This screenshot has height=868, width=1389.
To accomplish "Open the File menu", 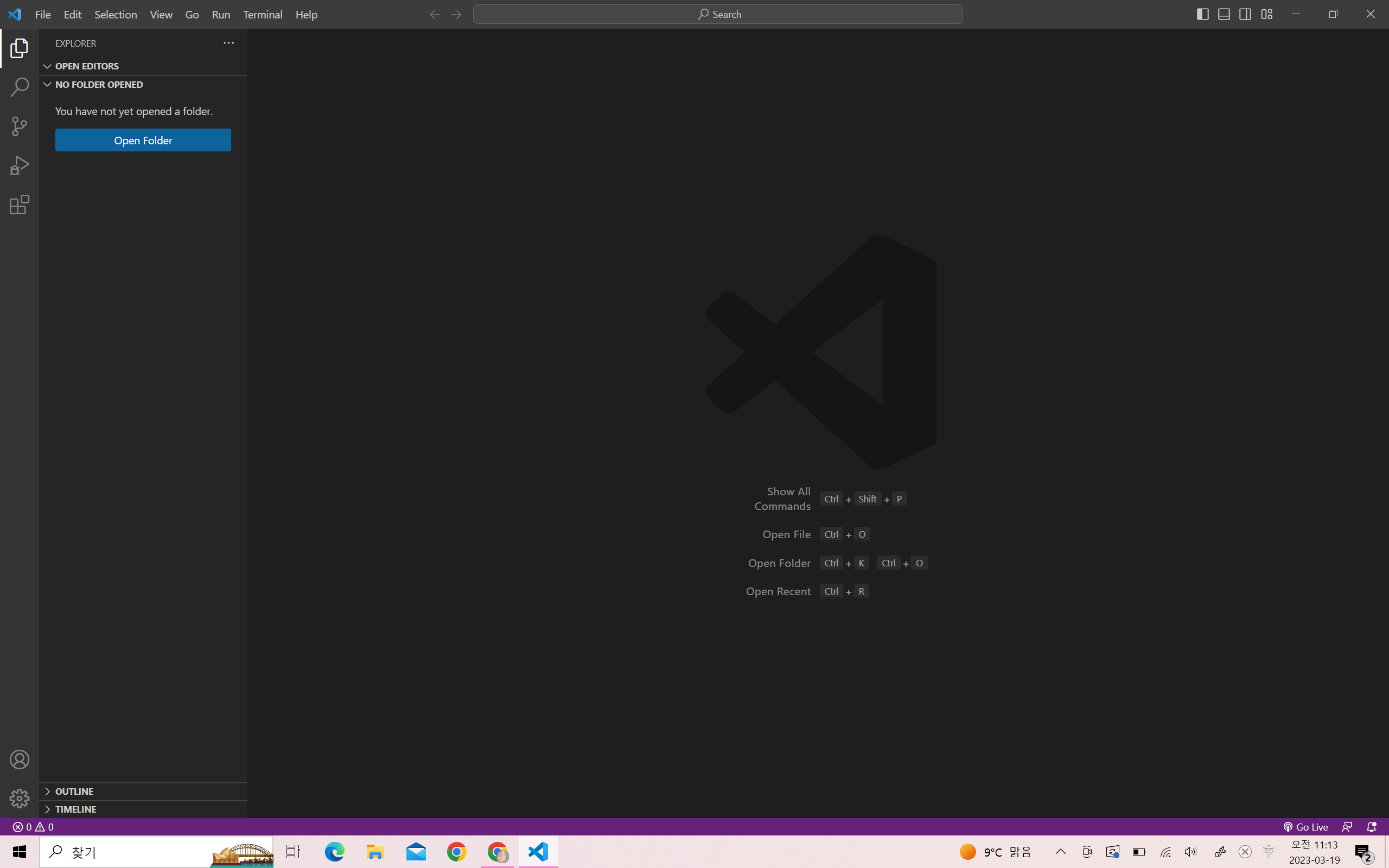I will point(43,14).
